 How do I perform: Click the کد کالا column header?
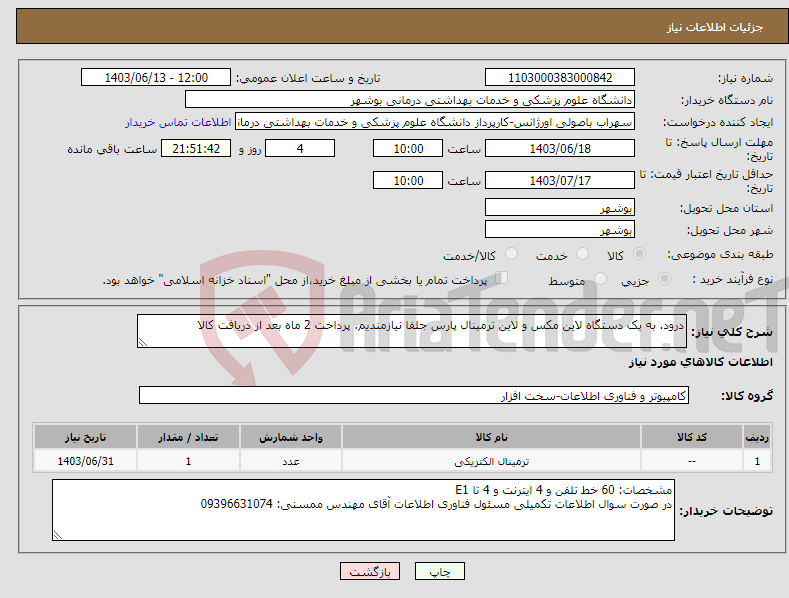pyautogui.click(x=692, y=437)
